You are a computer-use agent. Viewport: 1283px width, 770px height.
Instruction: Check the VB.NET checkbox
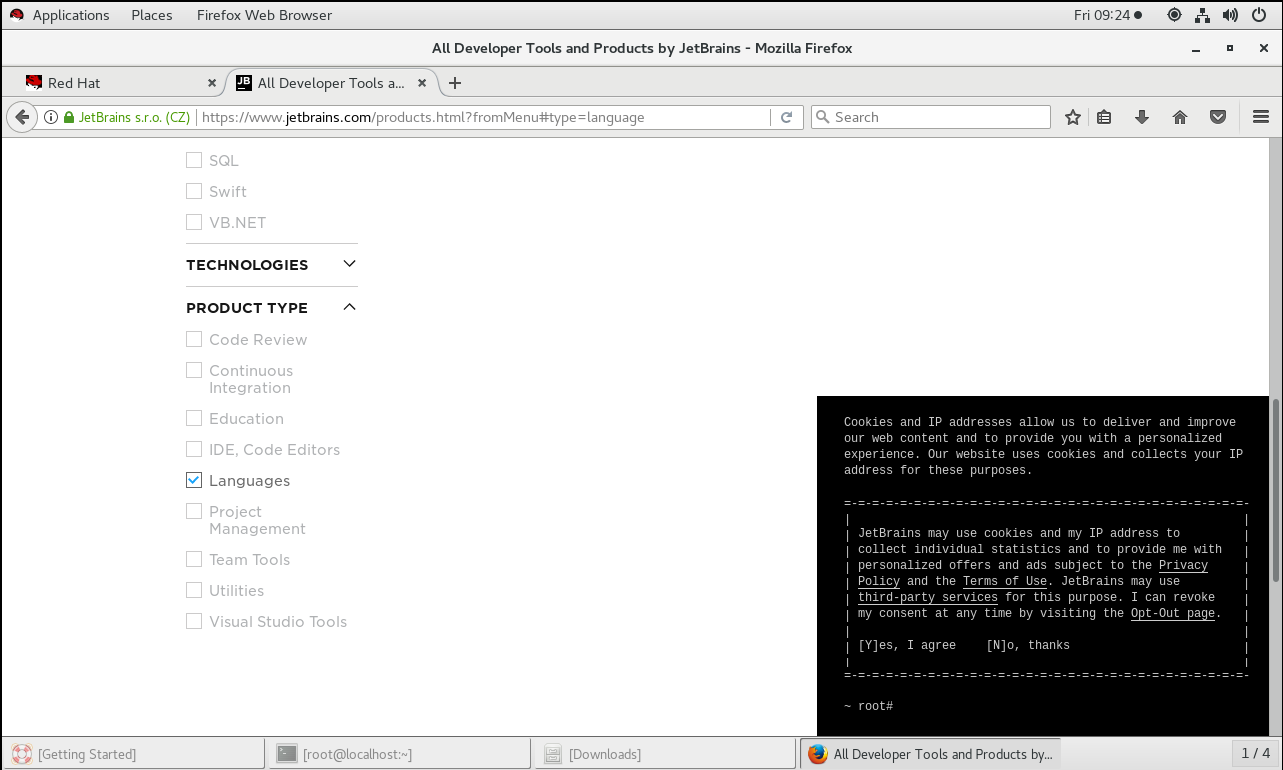click(x=194, y=222)
